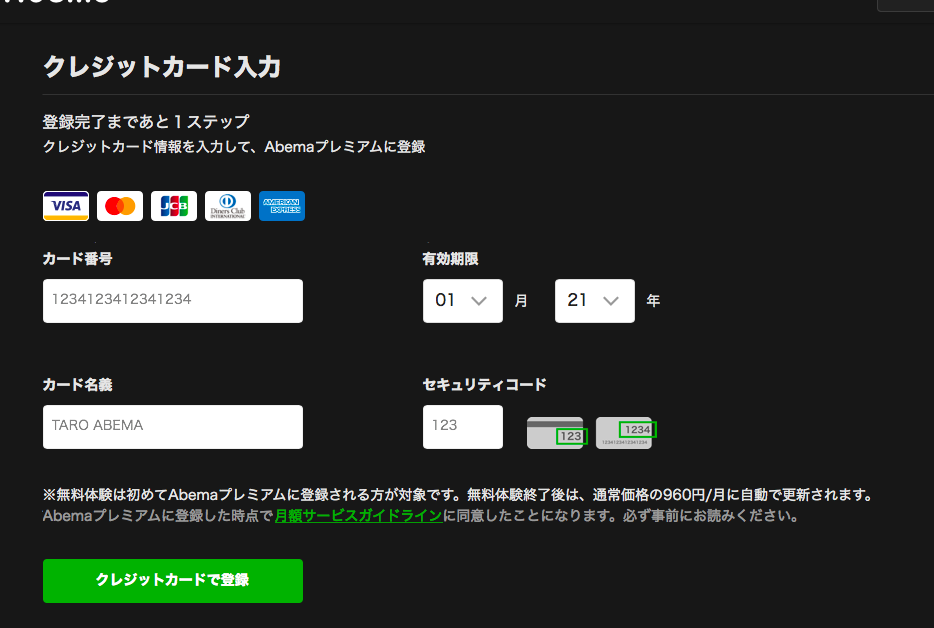The height and width of the screenshot is (628, 934).
Task: Click the 登録完了まであと1ステップ text
Action: 146,122
